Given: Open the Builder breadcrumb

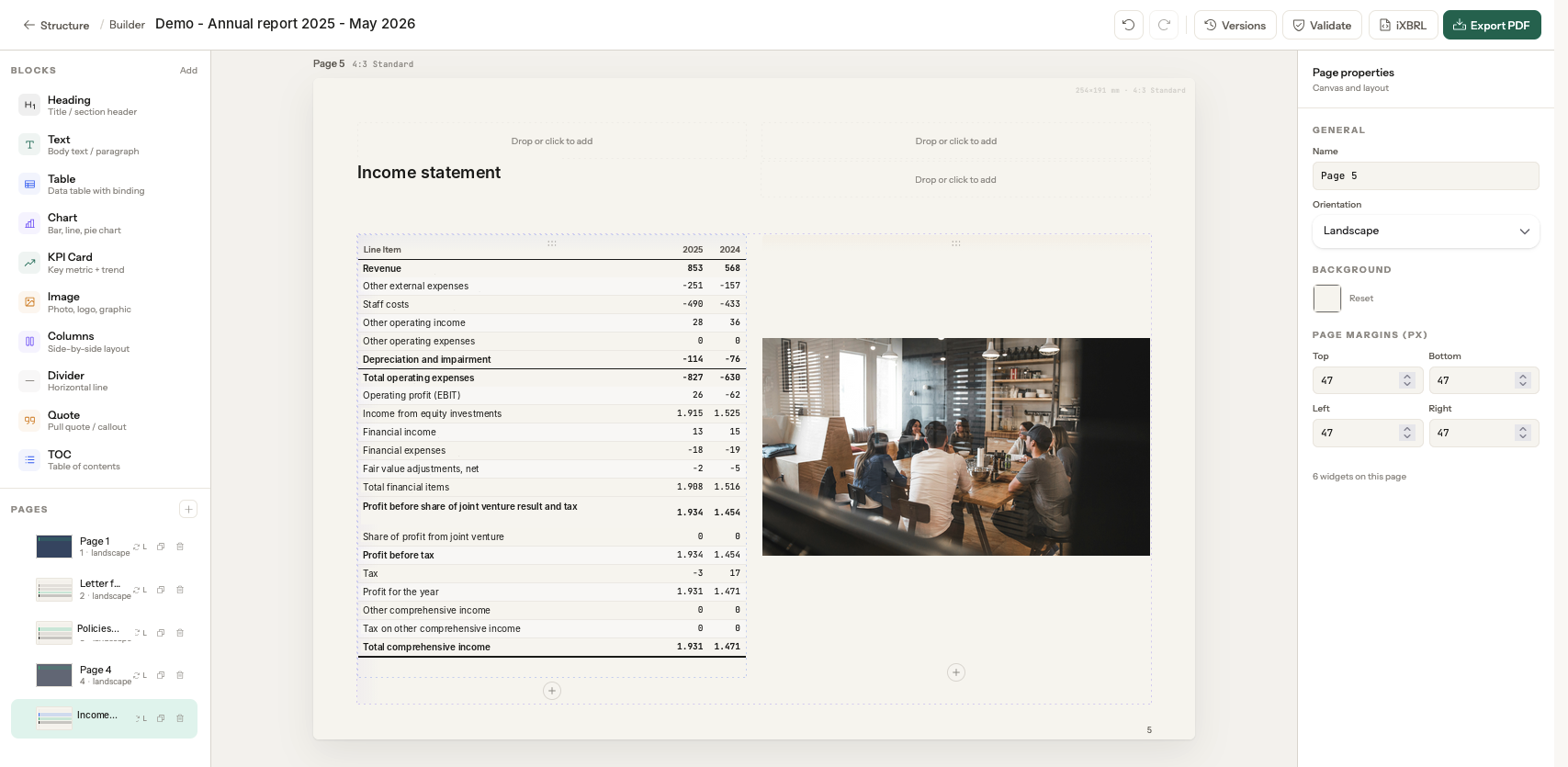Looking at the screenshot, I should point(127,25).
